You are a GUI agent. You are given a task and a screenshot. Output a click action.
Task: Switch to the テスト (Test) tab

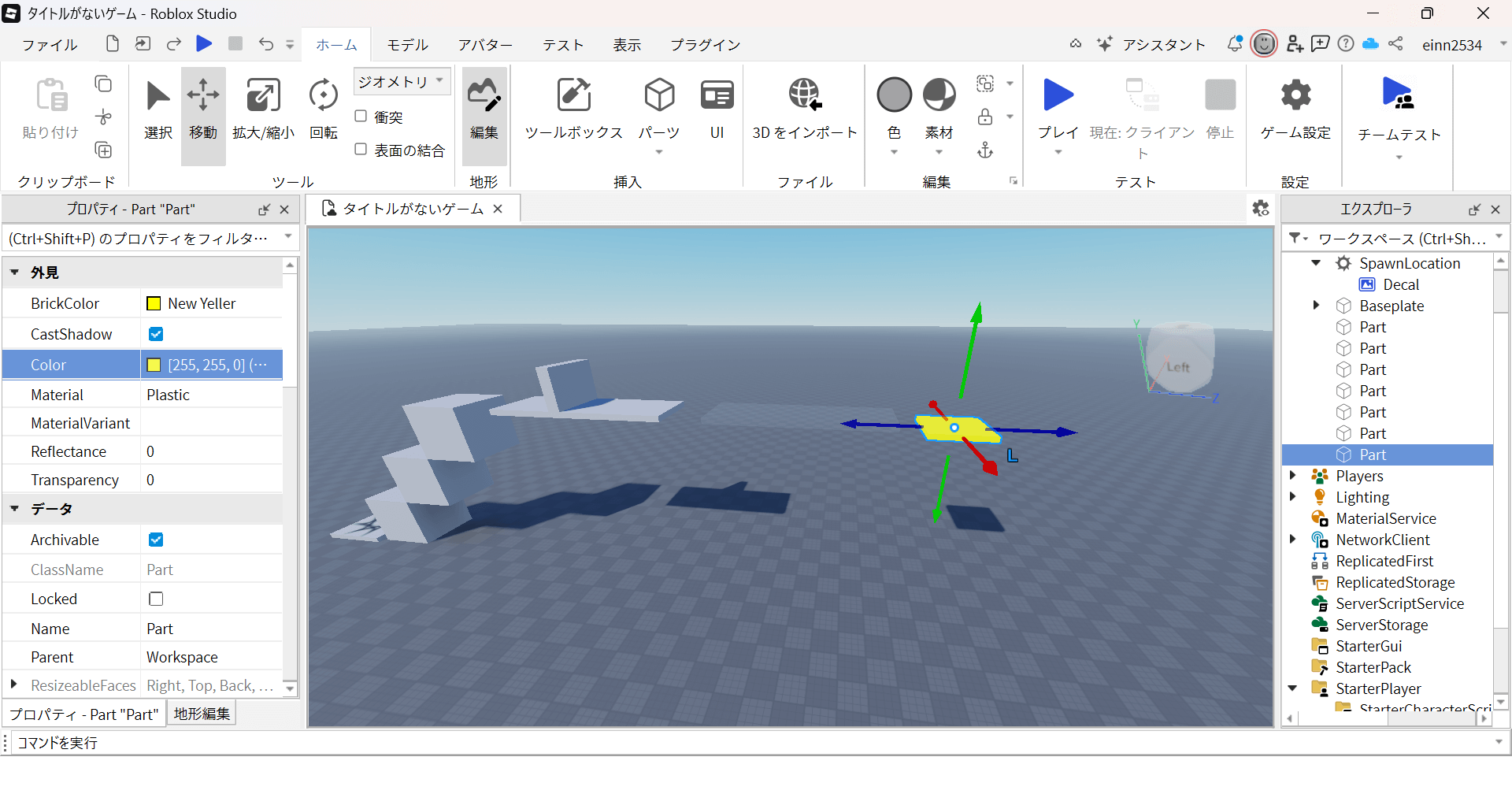[x=563, y=45]
